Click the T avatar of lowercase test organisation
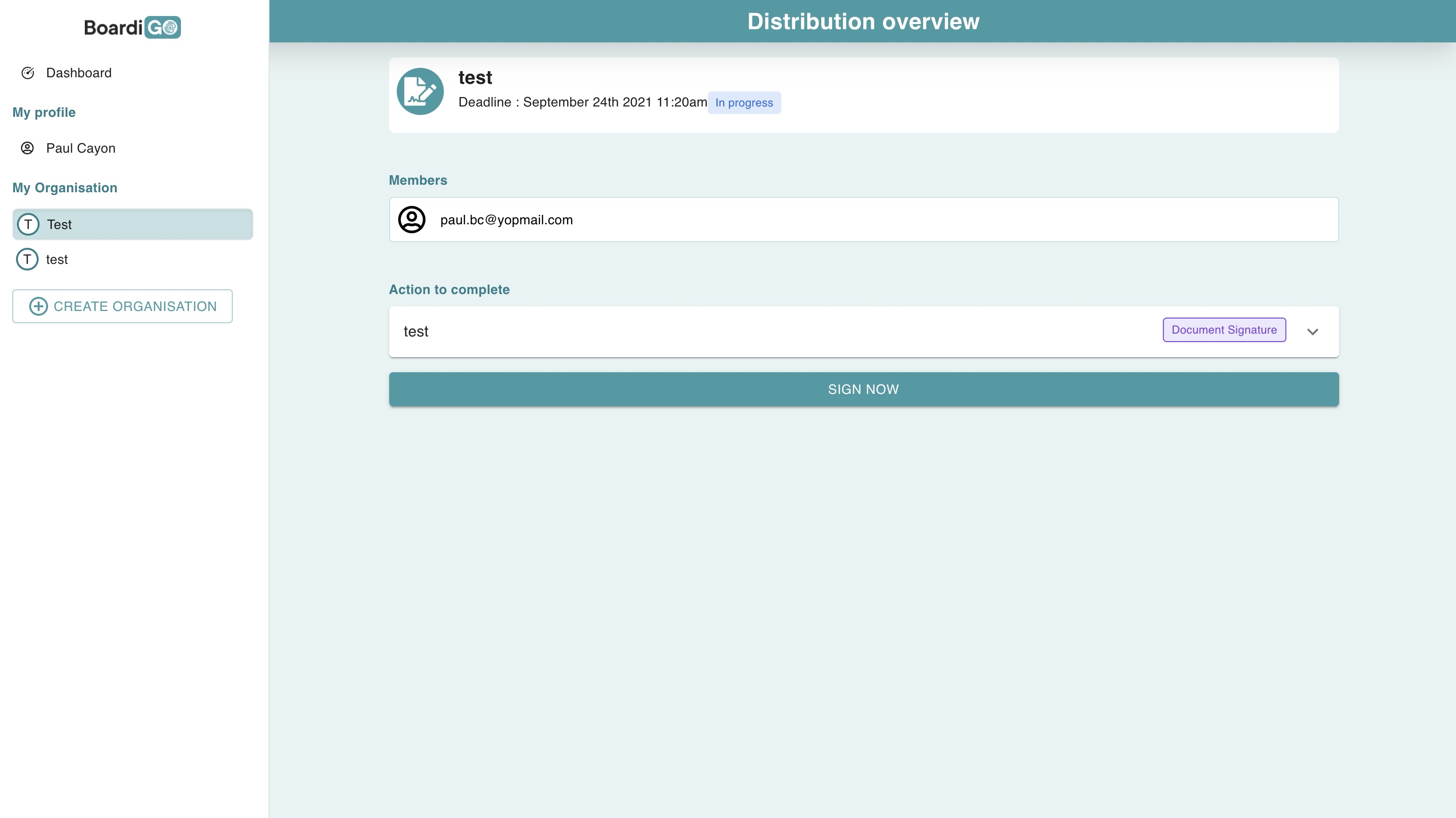 click(27, 260)
